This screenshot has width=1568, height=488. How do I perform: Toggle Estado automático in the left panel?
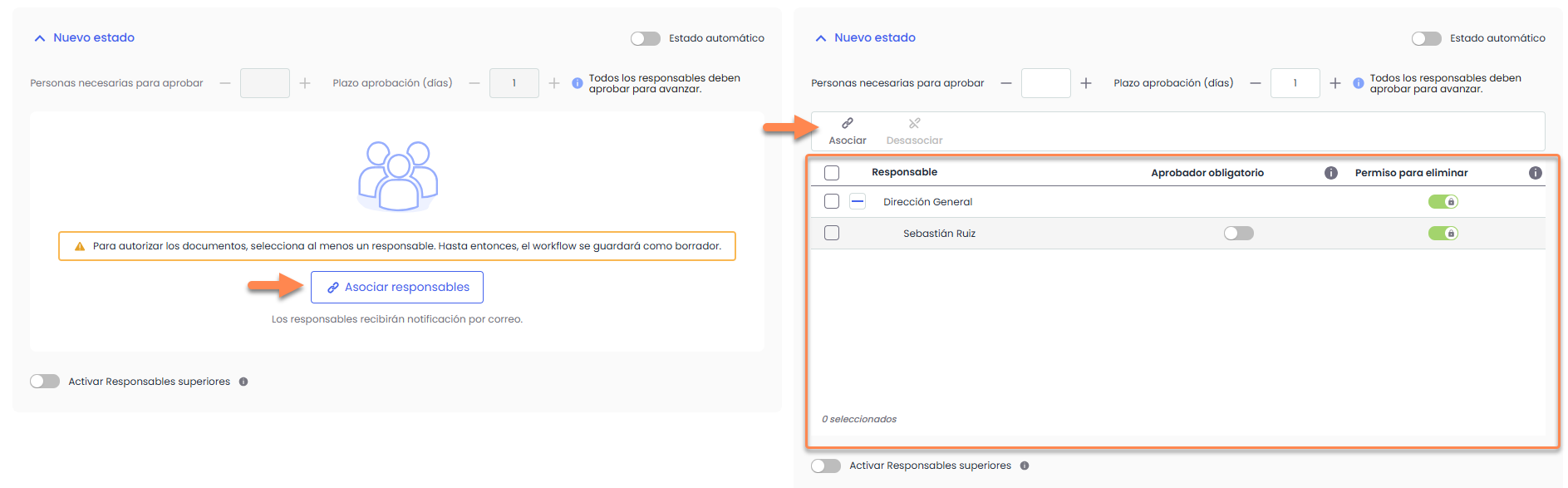645,38
